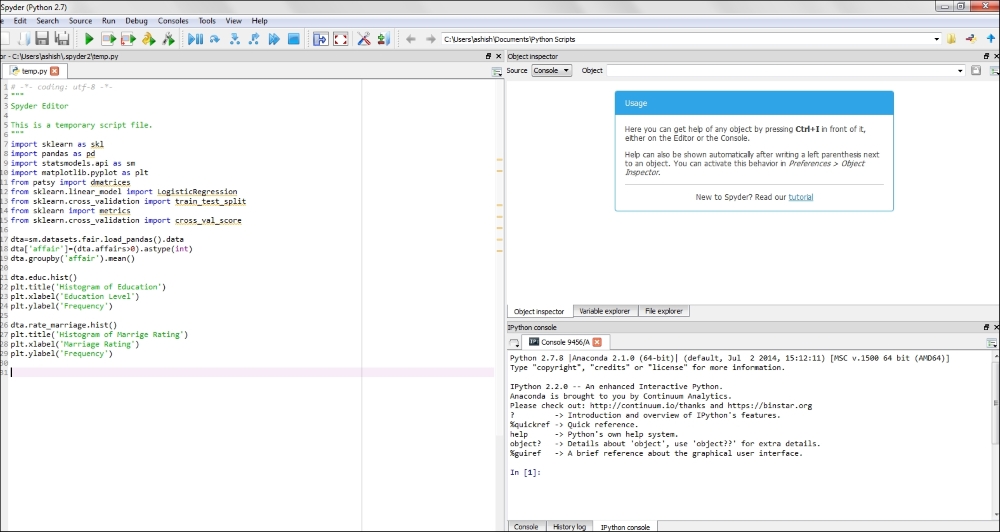Open the Run menu
Screen dimensions: 1000x532
[x=108, y=20]
